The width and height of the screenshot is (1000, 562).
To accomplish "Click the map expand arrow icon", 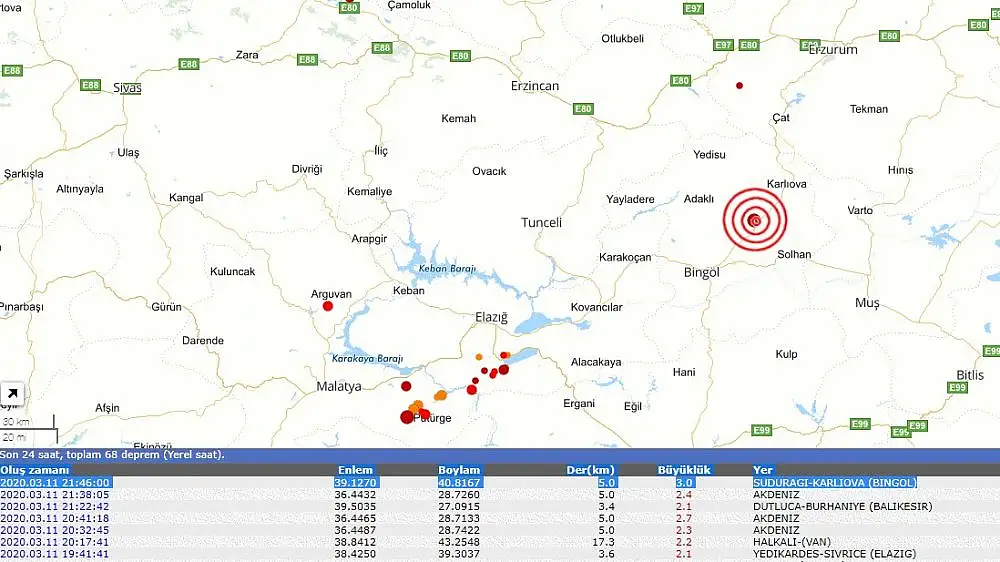I will [12, 394].
